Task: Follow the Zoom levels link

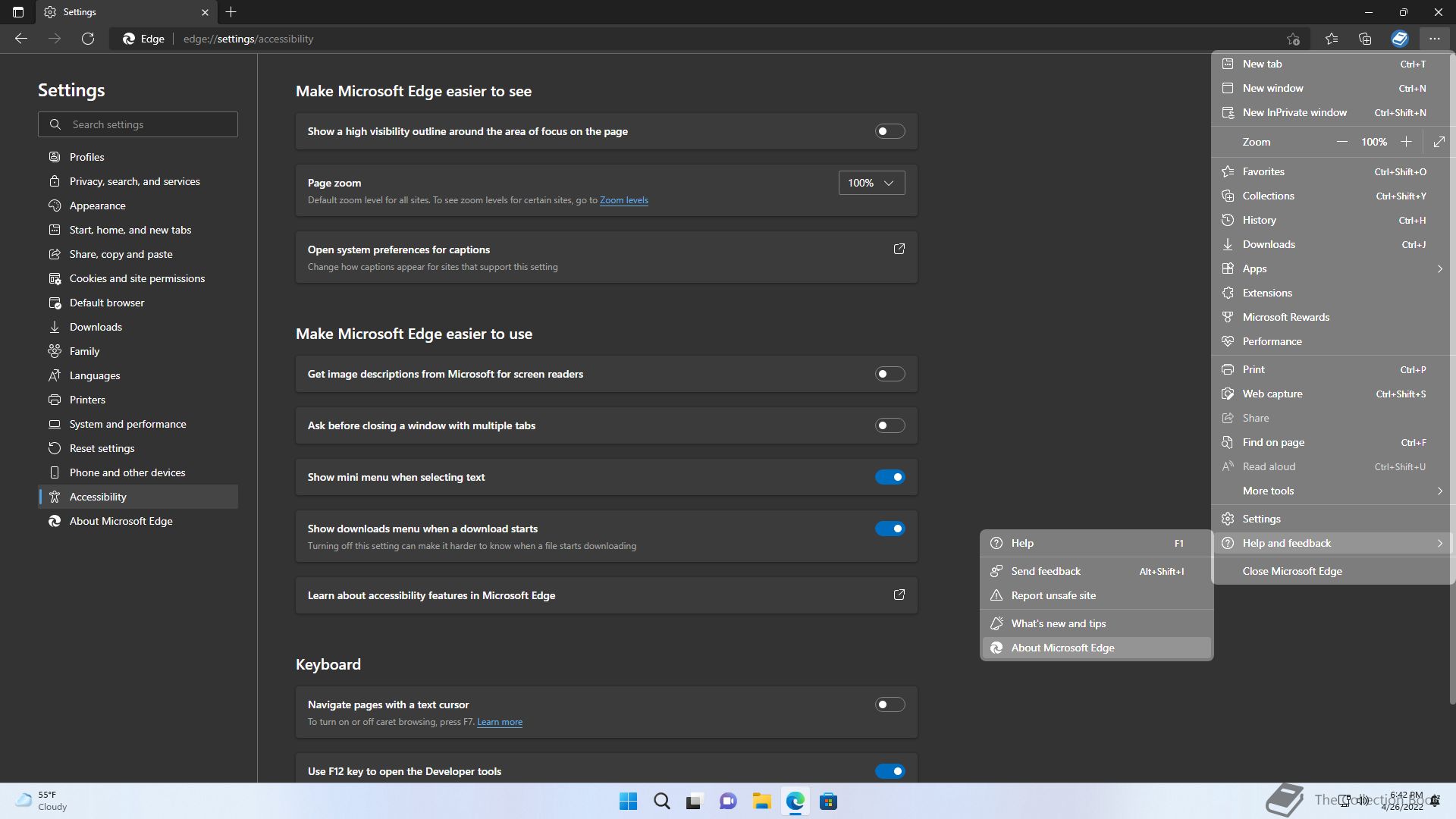Action: pos(623,200)
